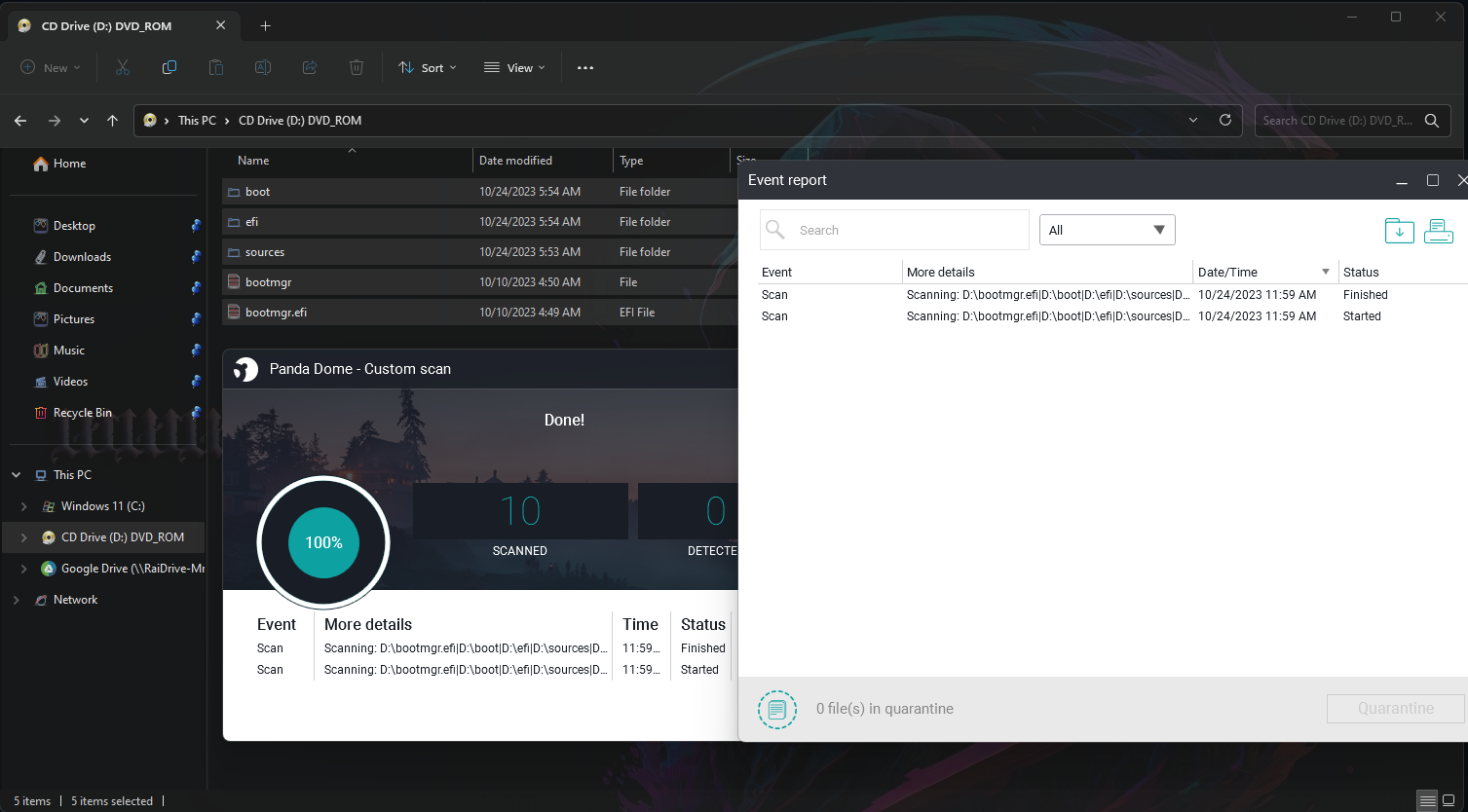Click This PC in address breadcrumb
Image resolution: width=1468 pixels, height=812 pixels.
coord(197,121)
